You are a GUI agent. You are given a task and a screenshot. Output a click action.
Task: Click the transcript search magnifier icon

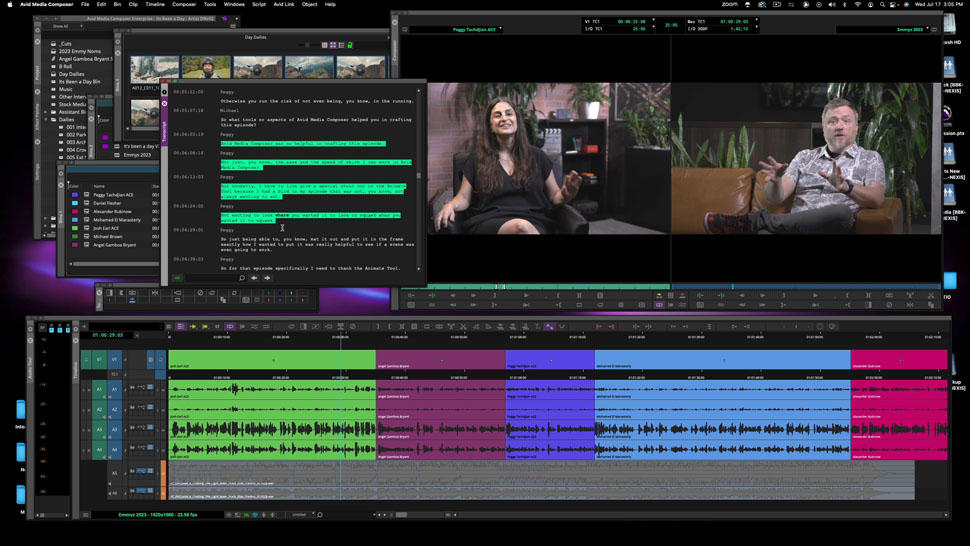[242, 278]
